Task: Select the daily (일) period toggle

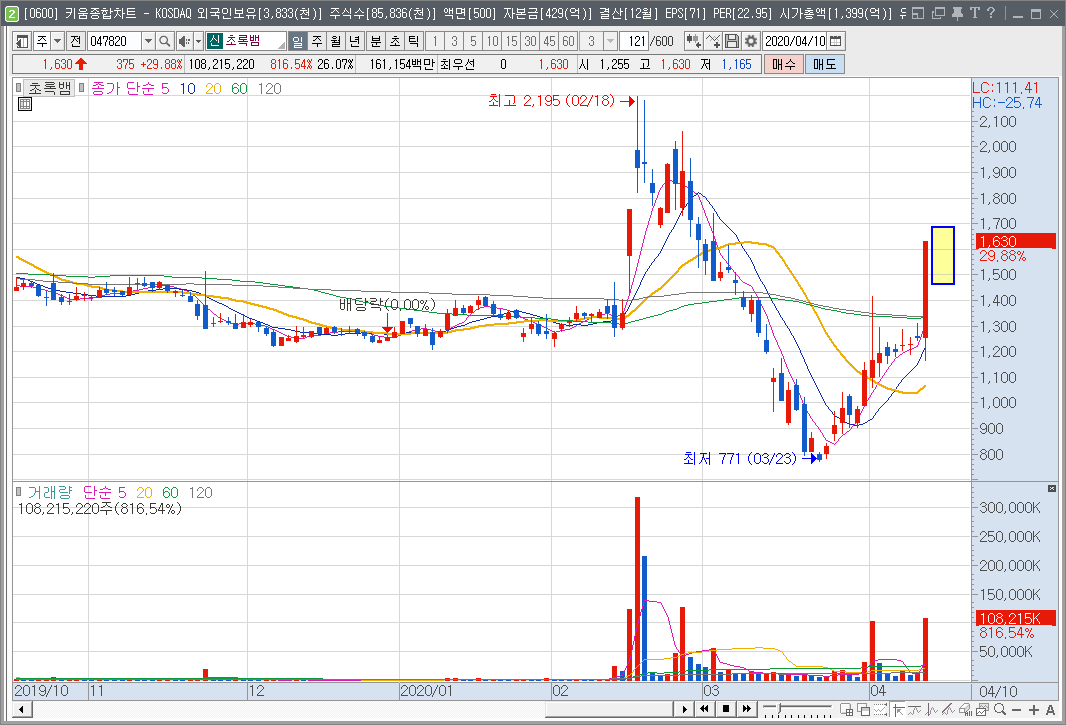Action: click(297, 41)
